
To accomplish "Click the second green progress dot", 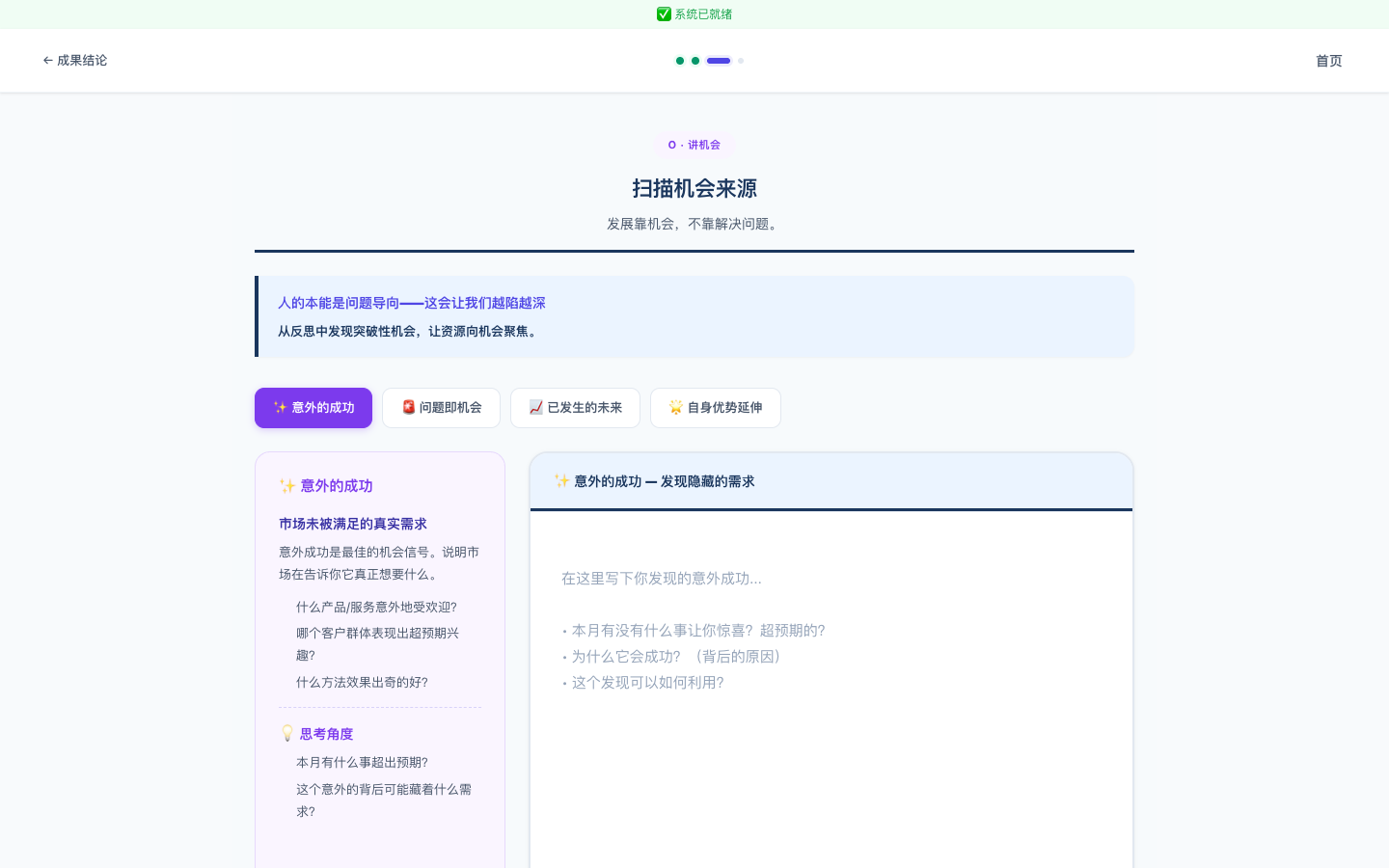I will (695, 61).
